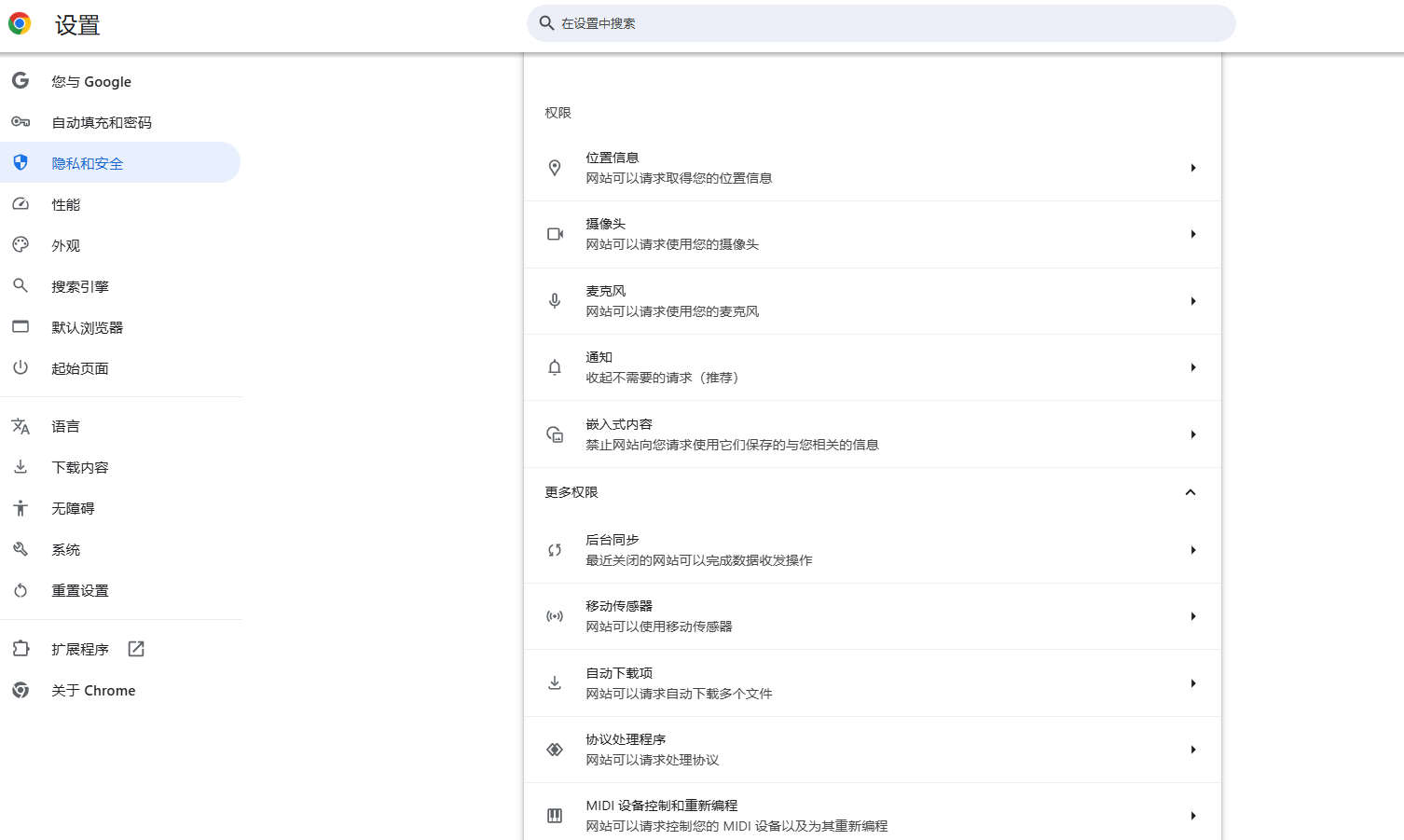Screen dimensions: 1404x840
Task: Click the download icon for 自动下载项
Action: (555, 683)
